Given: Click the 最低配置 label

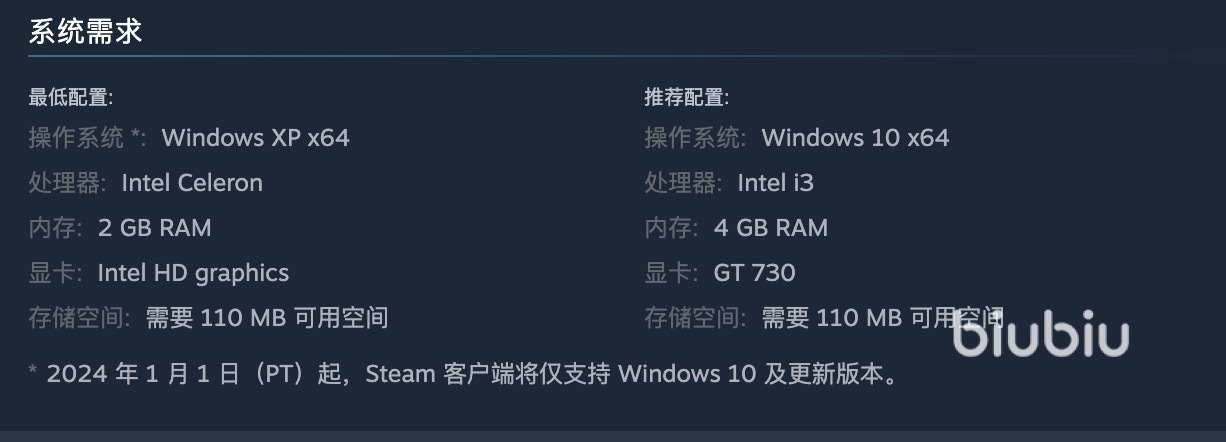Looking at the screenshot, I should point(70,98).
